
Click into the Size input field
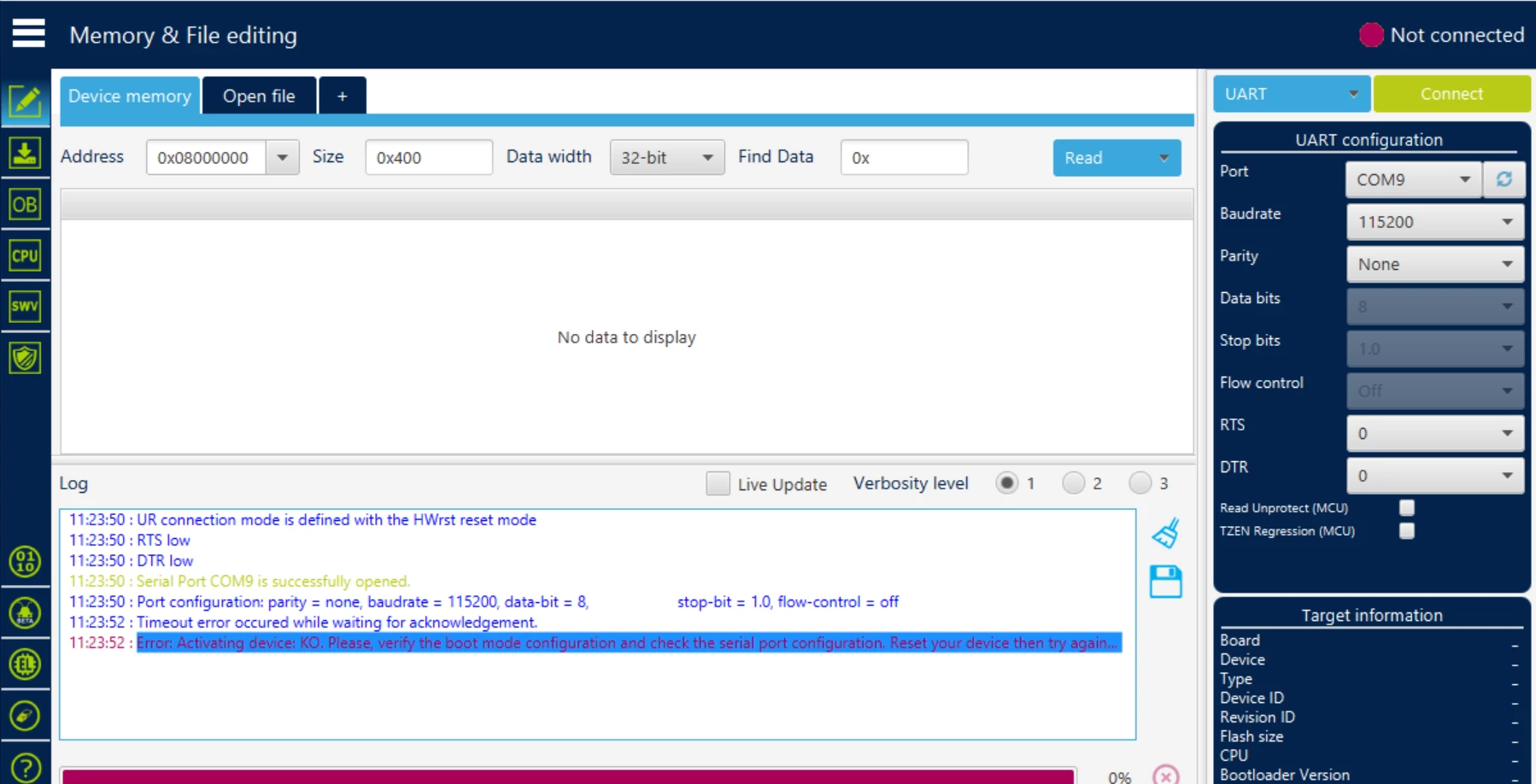coord(429,157)
